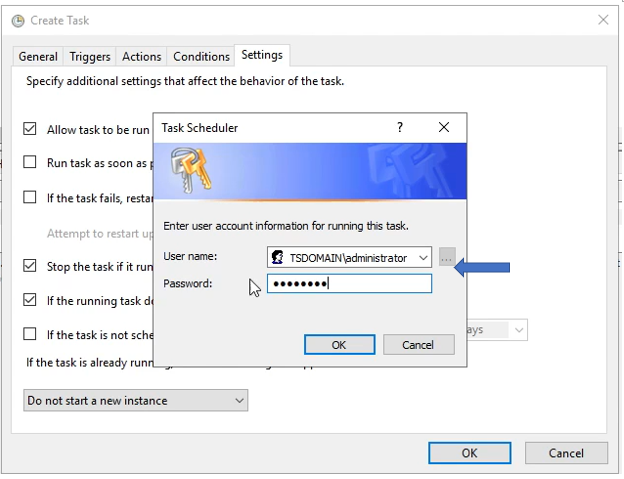Expand the days dropdown behind the dialog
The image size is (624, 479).
pyautogui.click(x=519, y=330)
